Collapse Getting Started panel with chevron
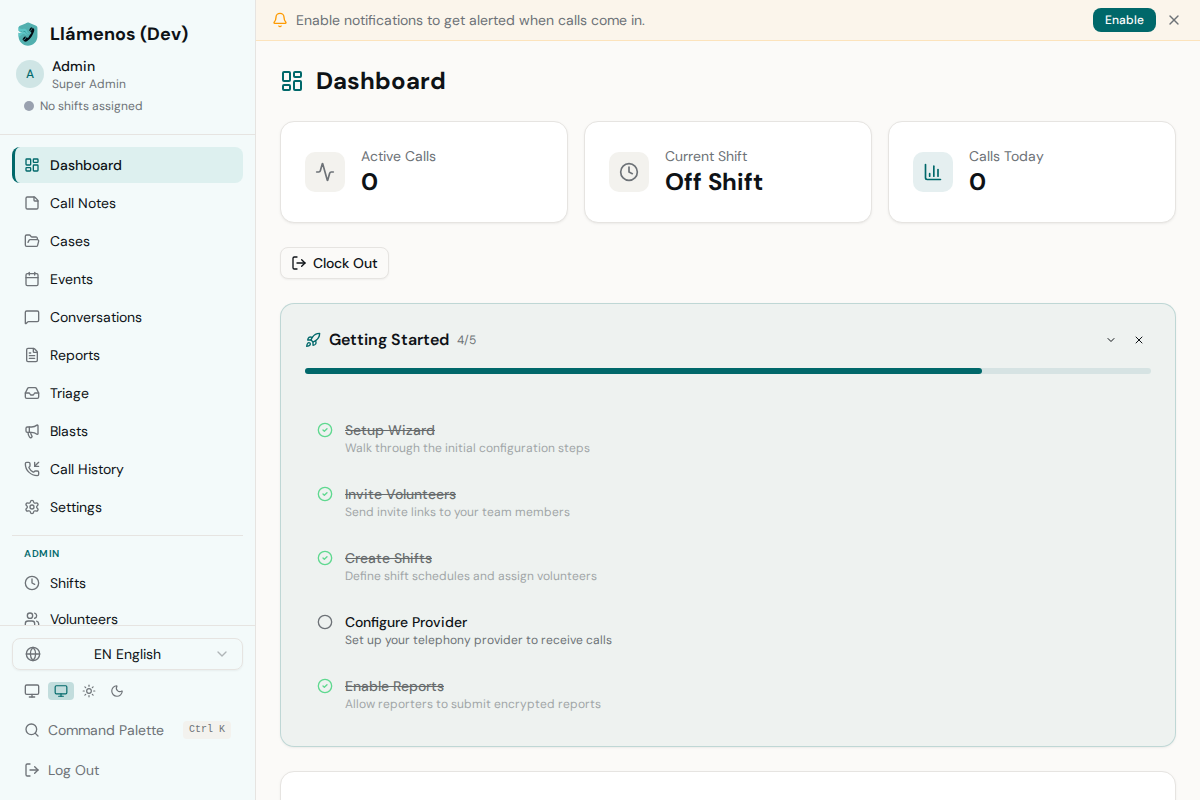 click(x=1111, y=340)
